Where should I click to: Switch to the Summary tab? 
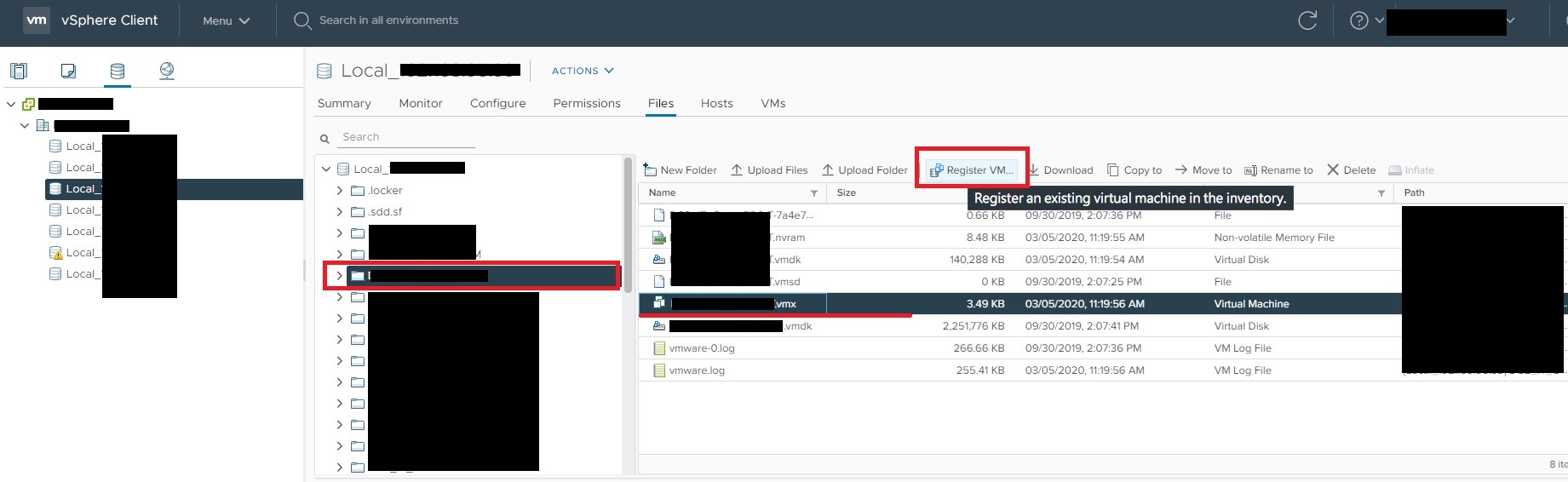pyautogui.click(x=344, y=103)
